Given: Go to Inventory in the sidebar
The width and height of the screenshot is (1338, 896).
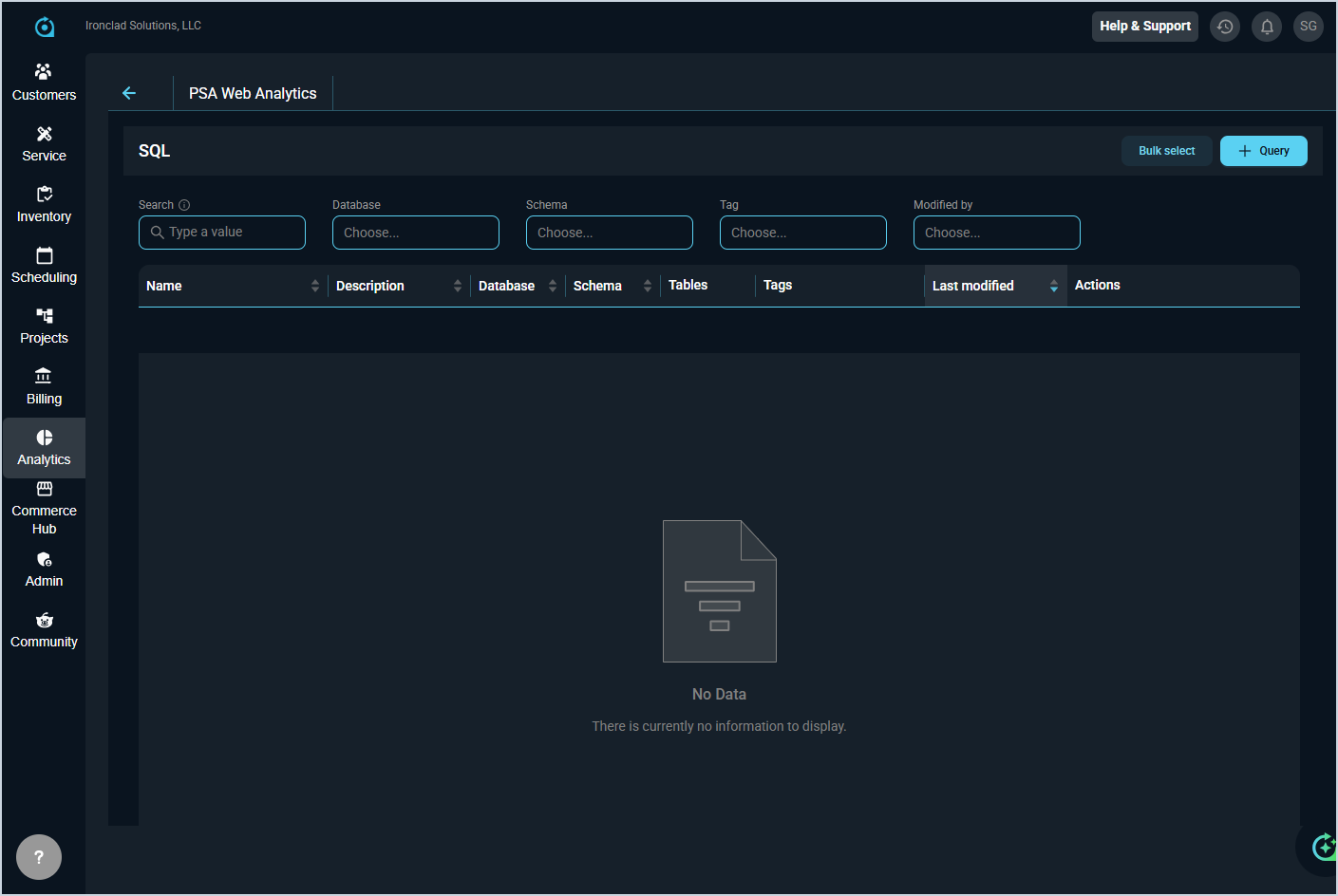Looking at the screenshot, I should pos(44,204).
